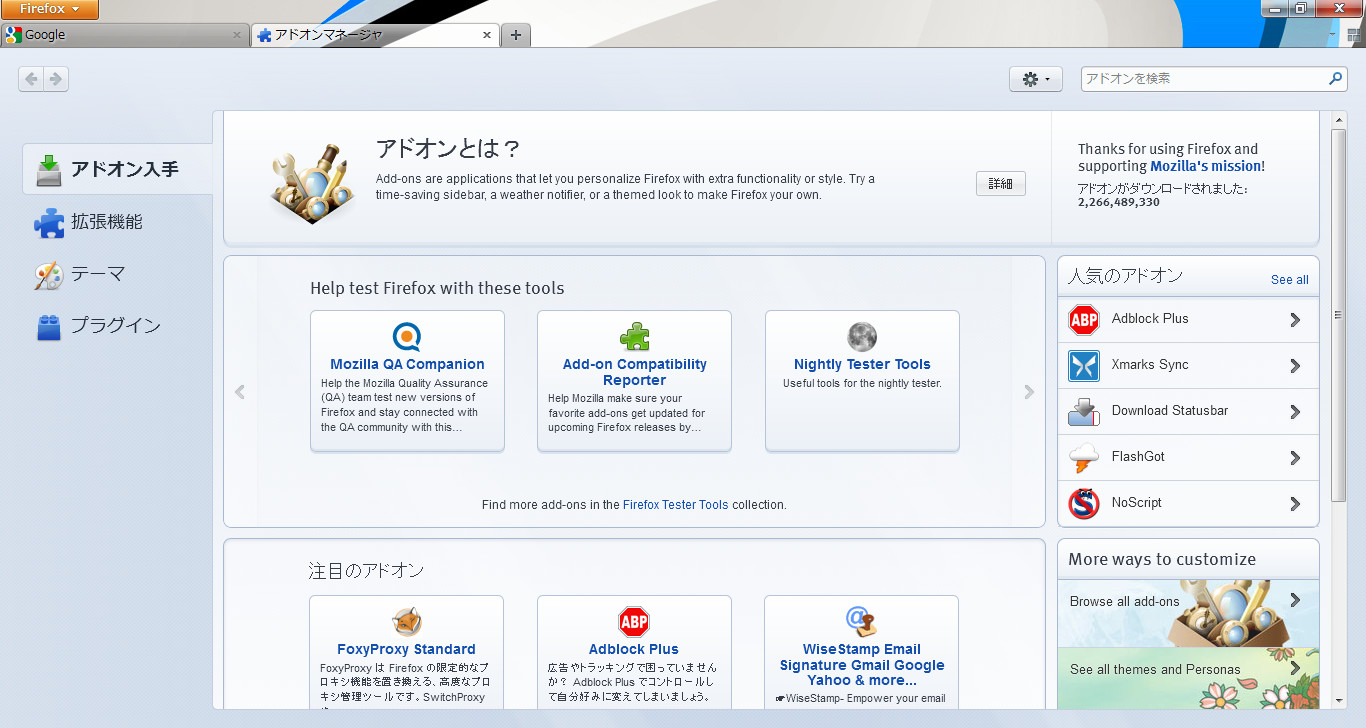Select the 拡張機能 sidebar category
1366x728 pixels.
pyautogui.click(x=117, y=222)
